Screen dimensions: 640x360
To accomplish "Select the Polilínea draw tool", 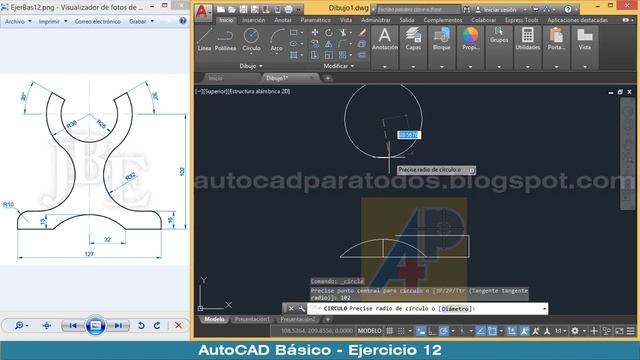I will 225,40.
